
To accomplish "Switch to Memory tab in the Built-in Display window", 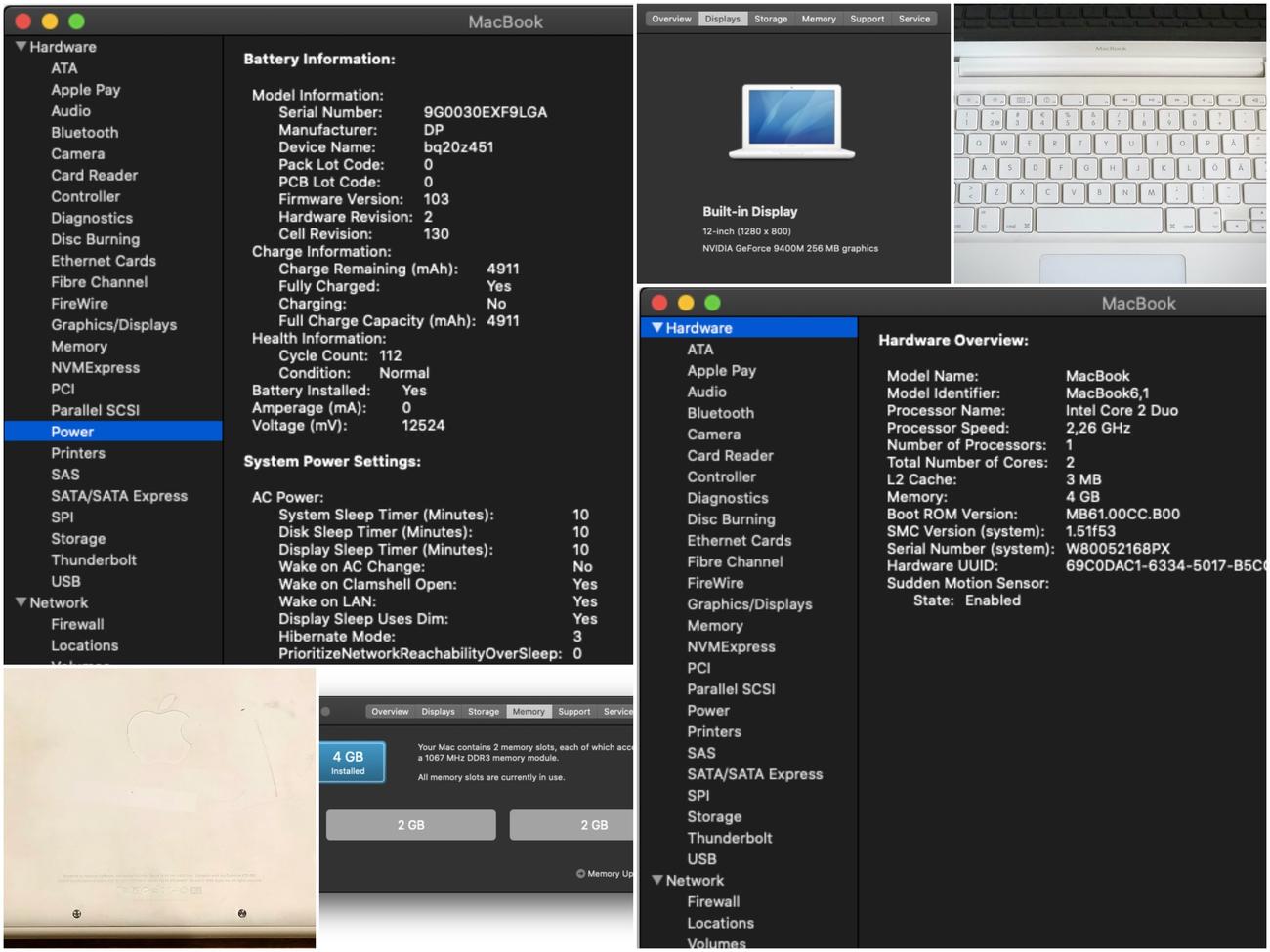I will (x=819, y=19).
